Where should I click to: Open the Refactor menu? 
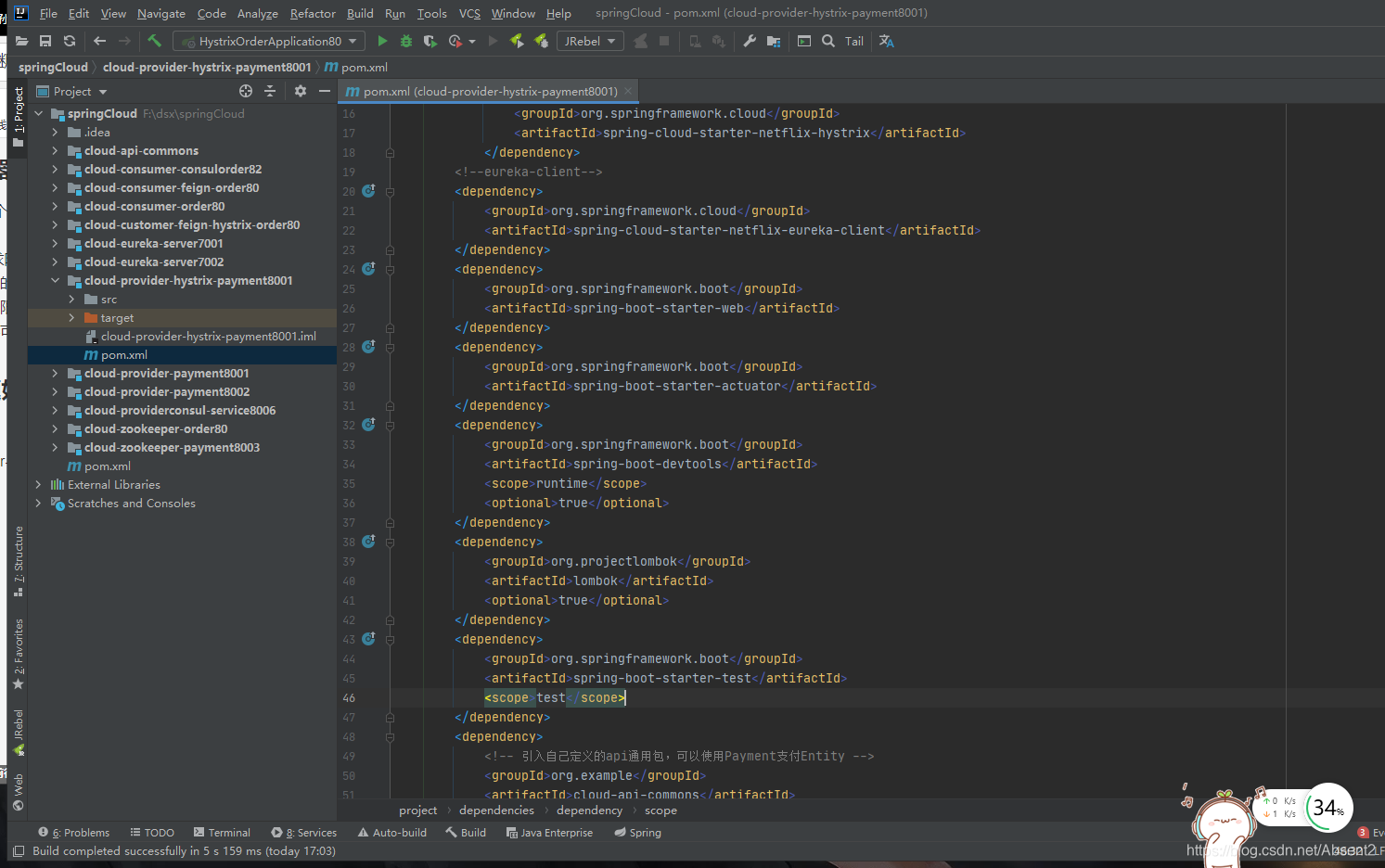pyautogui.click(x=313, y=13)
